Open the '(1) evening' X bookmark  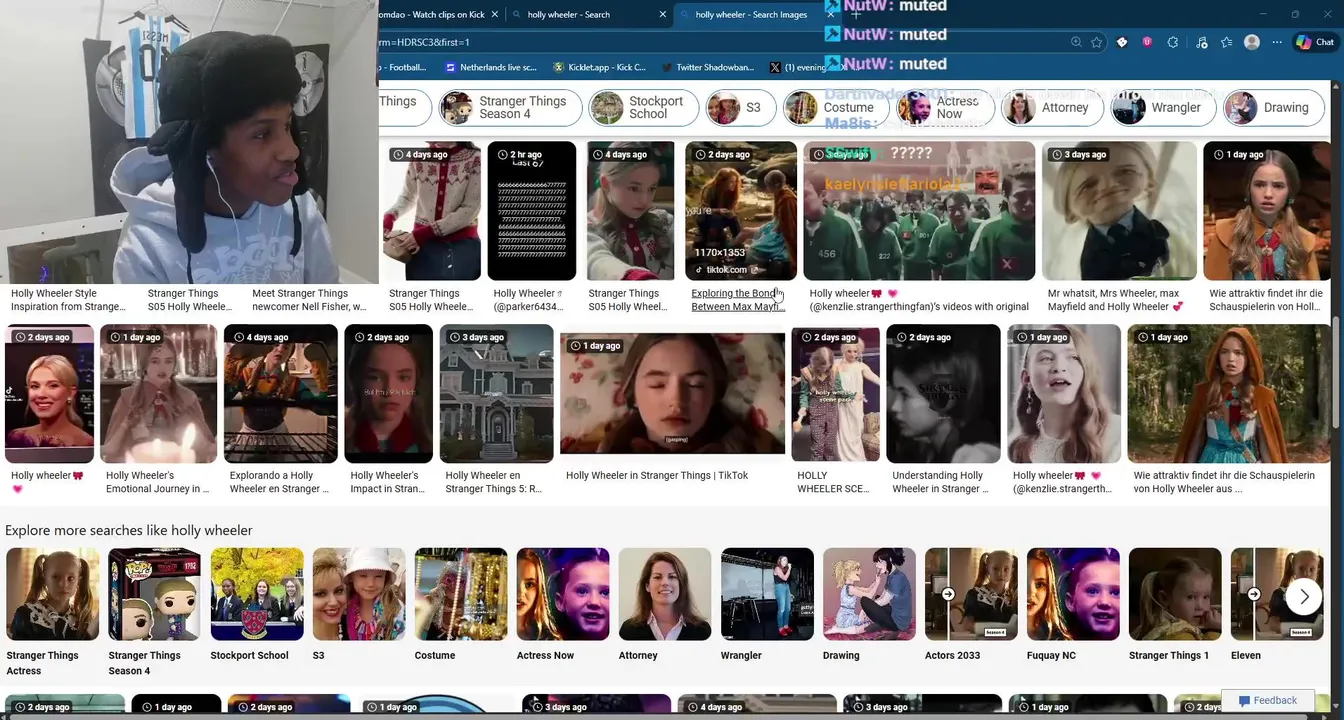click(798, 67)
